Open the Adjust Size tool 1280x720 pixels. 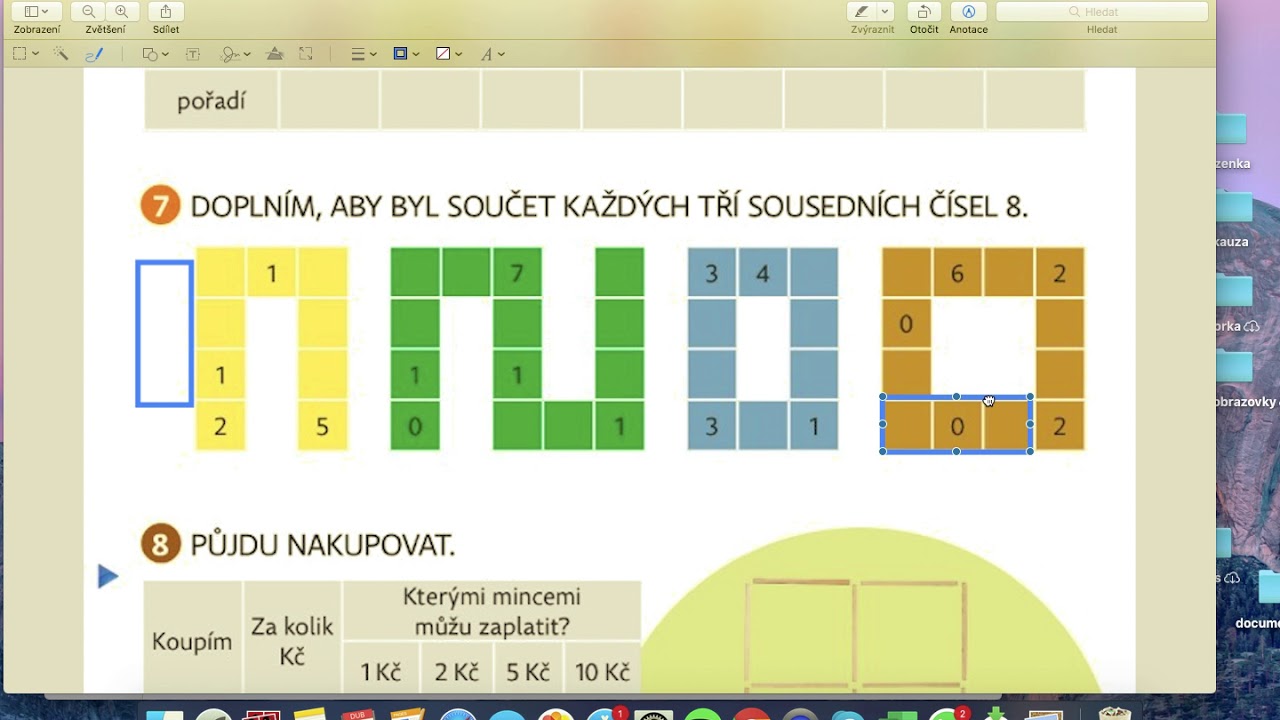306,54
